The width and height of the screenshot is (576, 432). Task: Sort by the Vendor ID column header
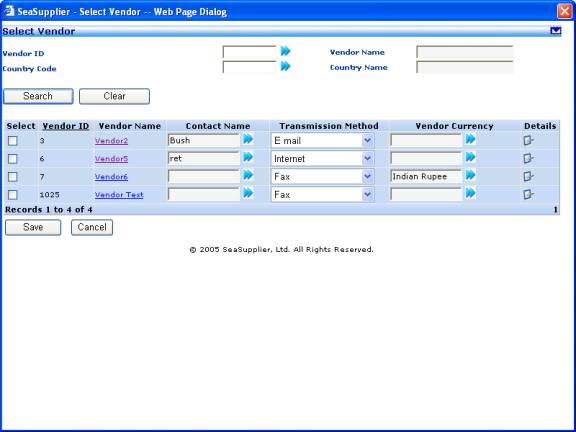pyautogui.click(x=66, y=126)
